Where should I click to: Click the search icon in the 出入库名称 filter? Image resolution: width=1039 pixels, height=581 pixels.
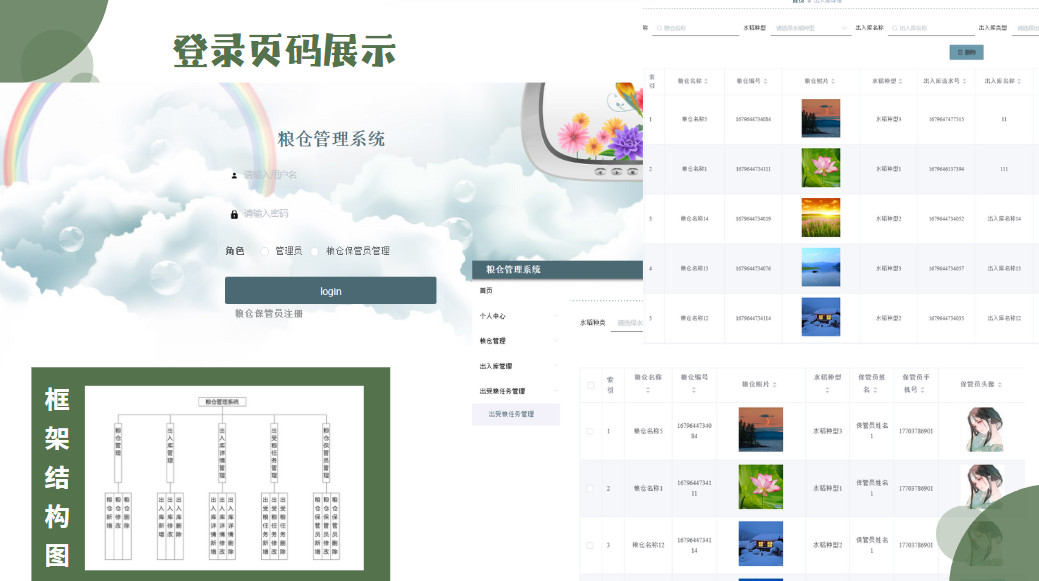895,28
